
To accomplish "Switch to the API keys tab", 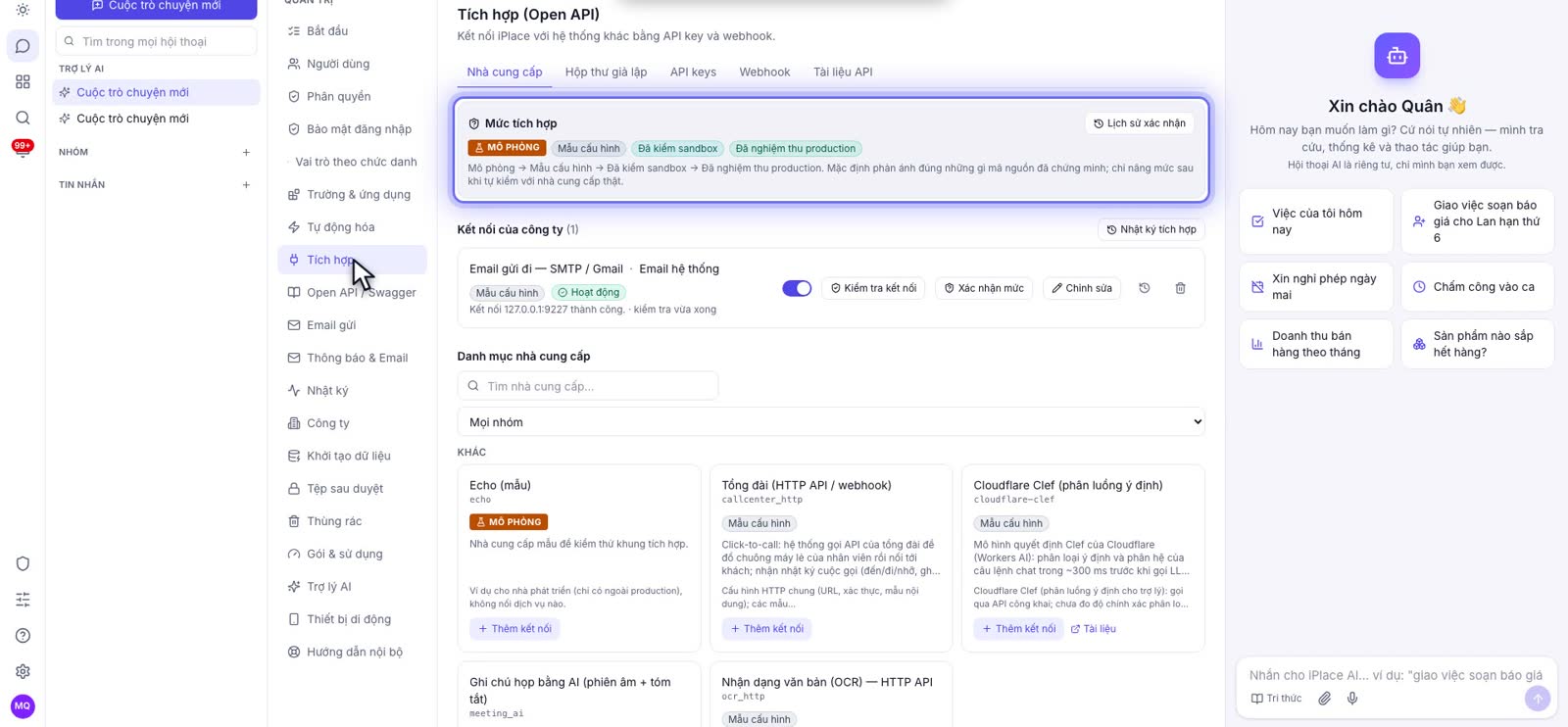I will tap(693, 73).
